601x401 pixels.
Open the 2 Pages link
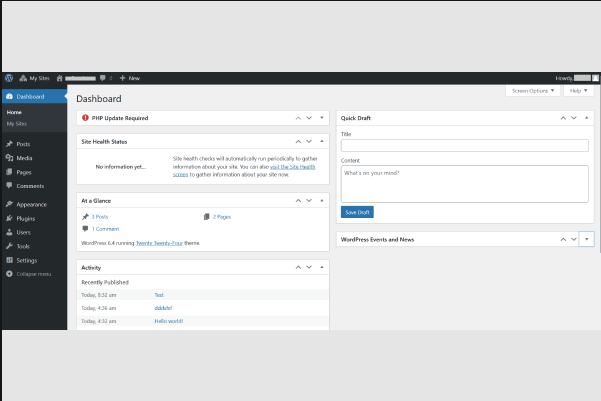[x=222, y=217]
